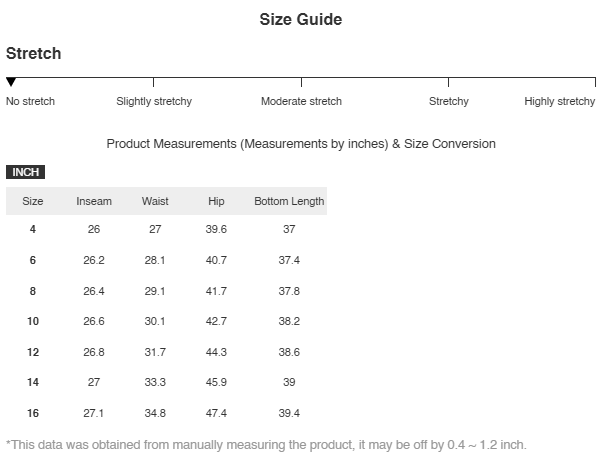Click the Size Guide heading
The width and height of the screenshot is (609, 462).
click(x=301, y=19)
